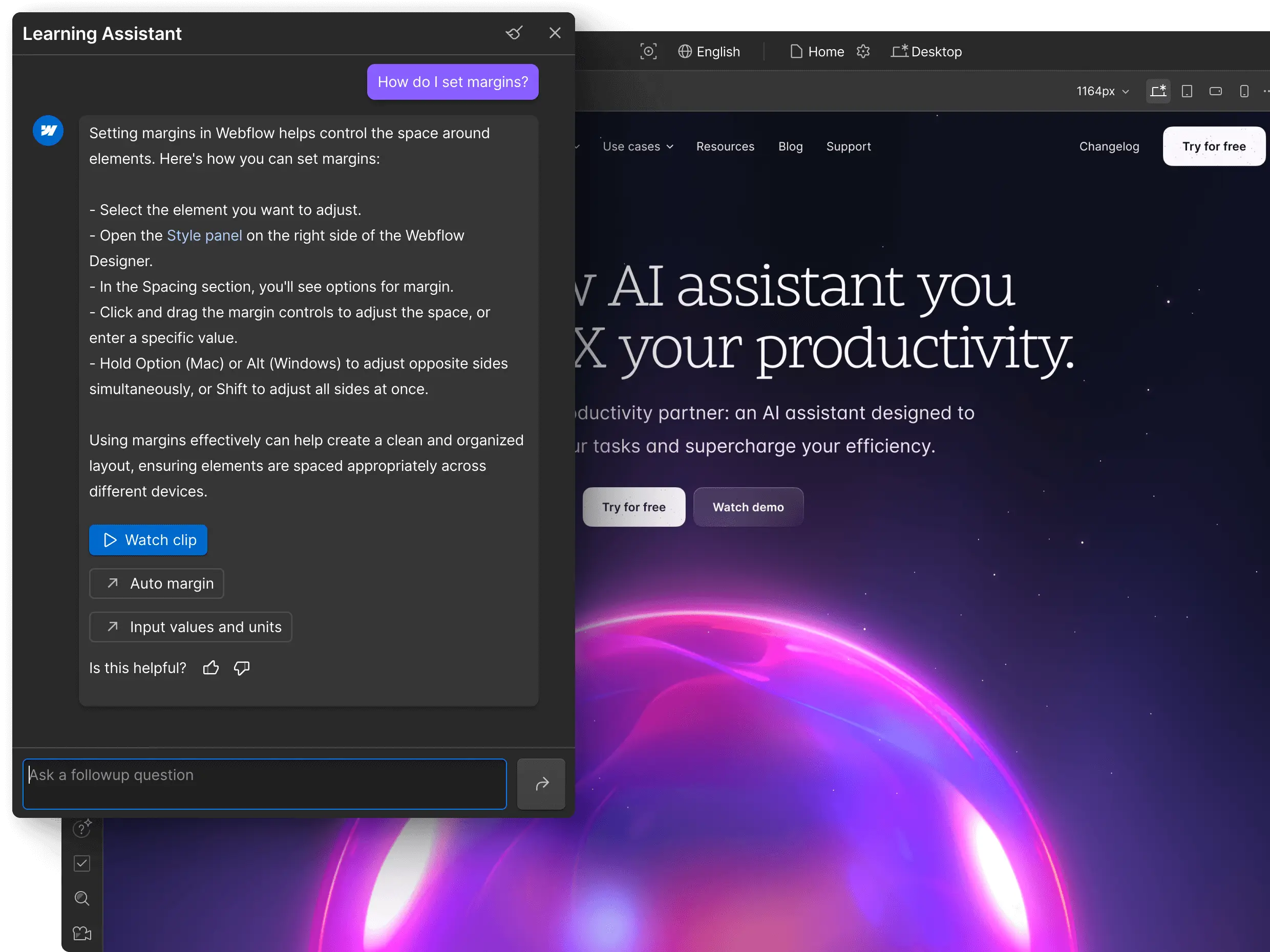Screen dimensions: 1270x952
Task: Open the English locale selector
Action: pos(709,52)
